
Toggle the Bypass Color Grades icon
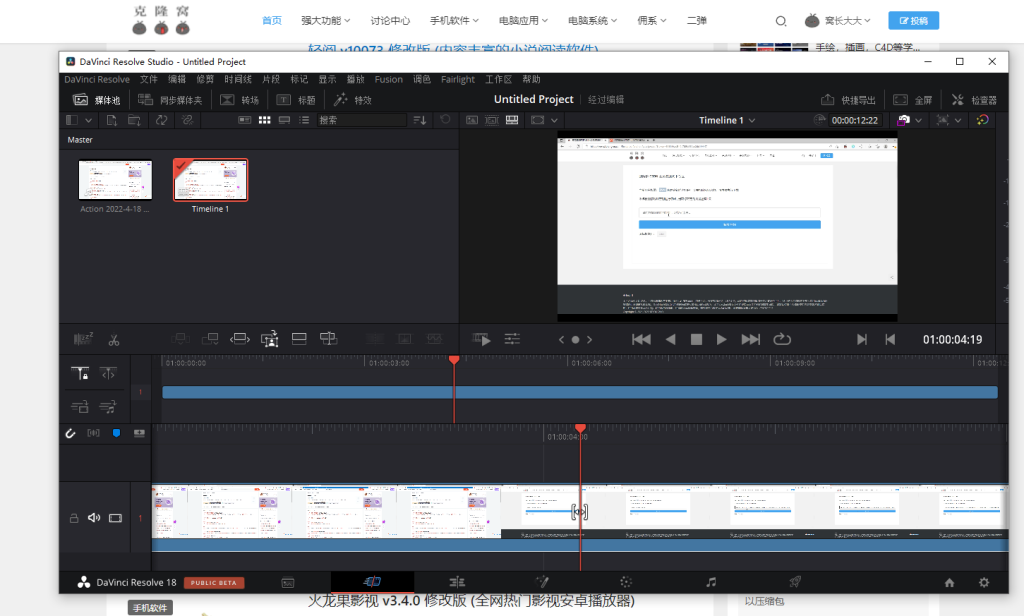[x=982, y=120]
